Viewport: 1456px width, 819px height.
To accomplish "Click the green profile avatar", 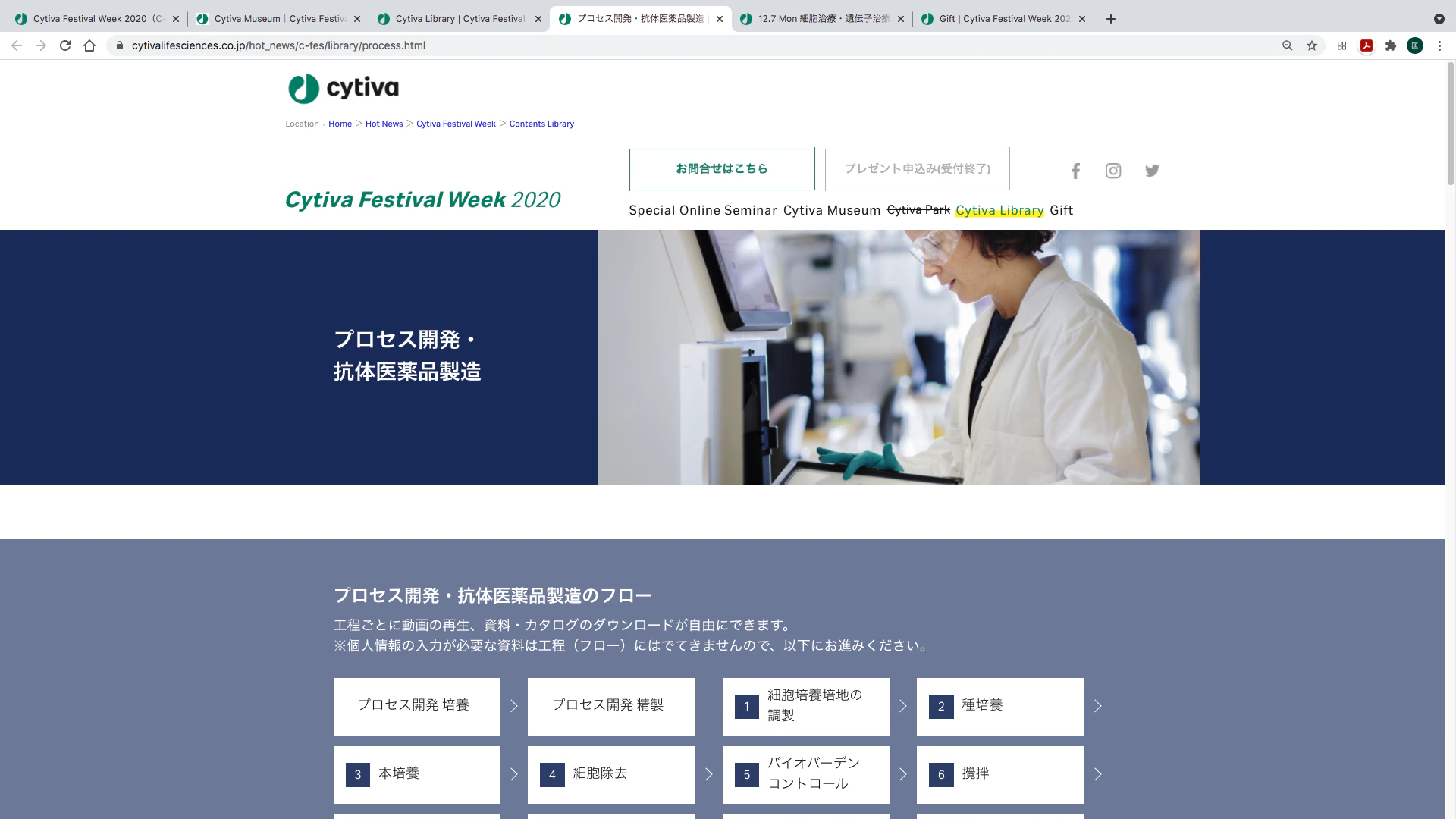I will click(1415, 45).
